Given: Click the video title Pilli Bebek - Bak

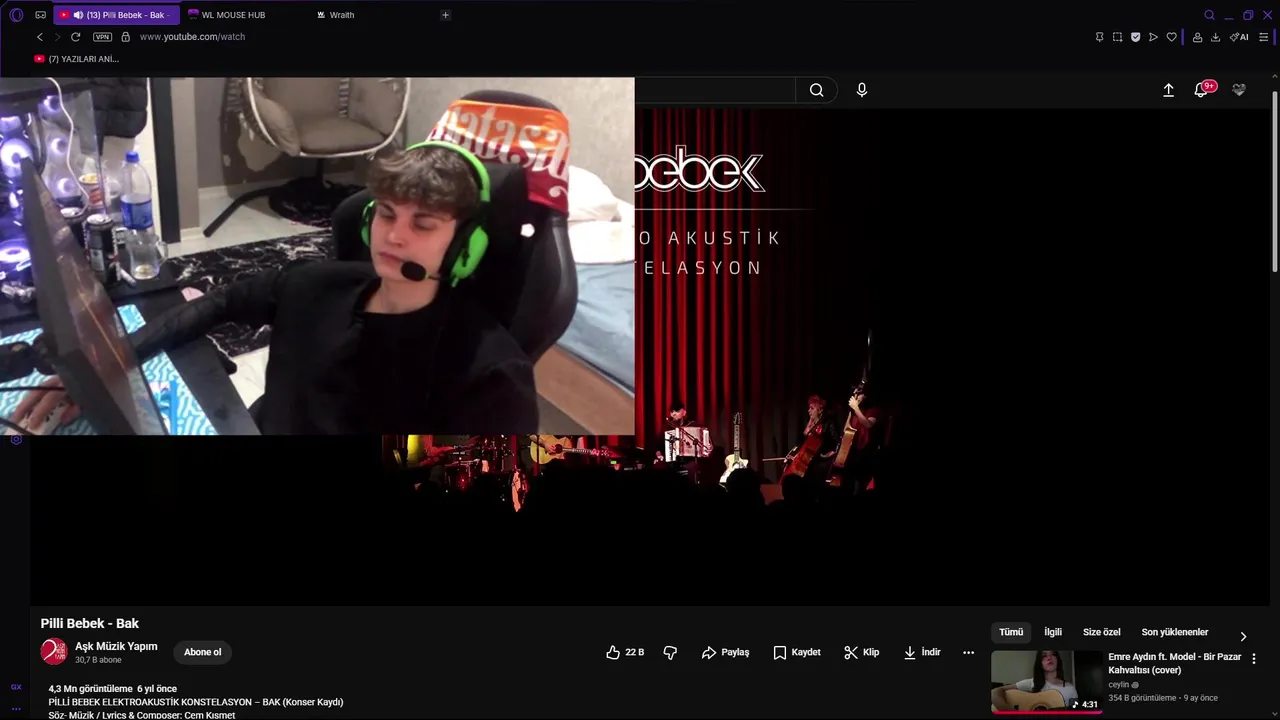Looking at the screenshot, I should (x=90, y=623).
